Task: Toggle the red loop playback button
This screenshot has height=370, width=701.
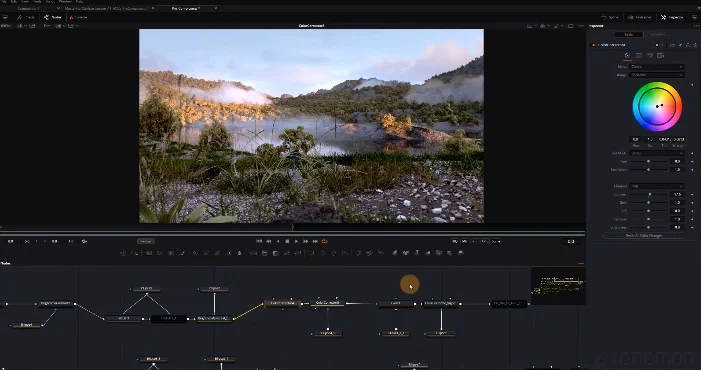Action: pos(325,241)
